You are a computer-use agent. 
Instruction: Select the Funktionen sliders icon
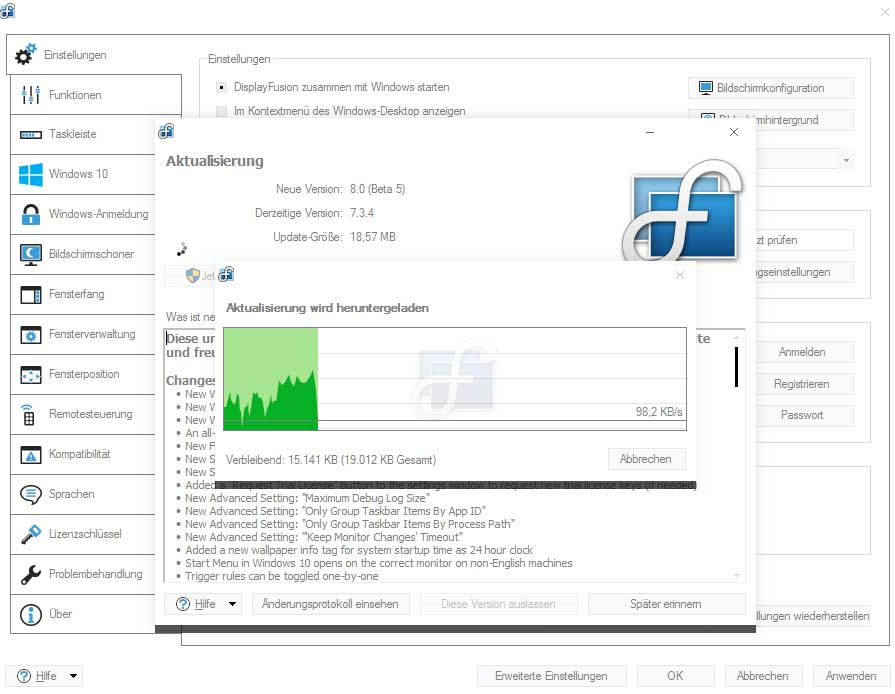(x=30, y=95)
